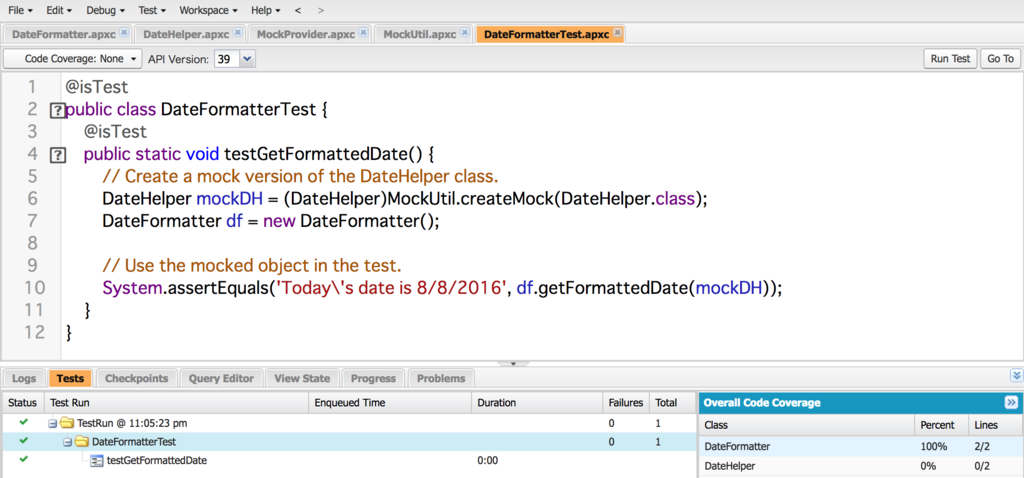The height and width of the screenshot is (478, 1024).
Task: Collapse the Overall Code Coverage panel
Action: (1010, 402)
